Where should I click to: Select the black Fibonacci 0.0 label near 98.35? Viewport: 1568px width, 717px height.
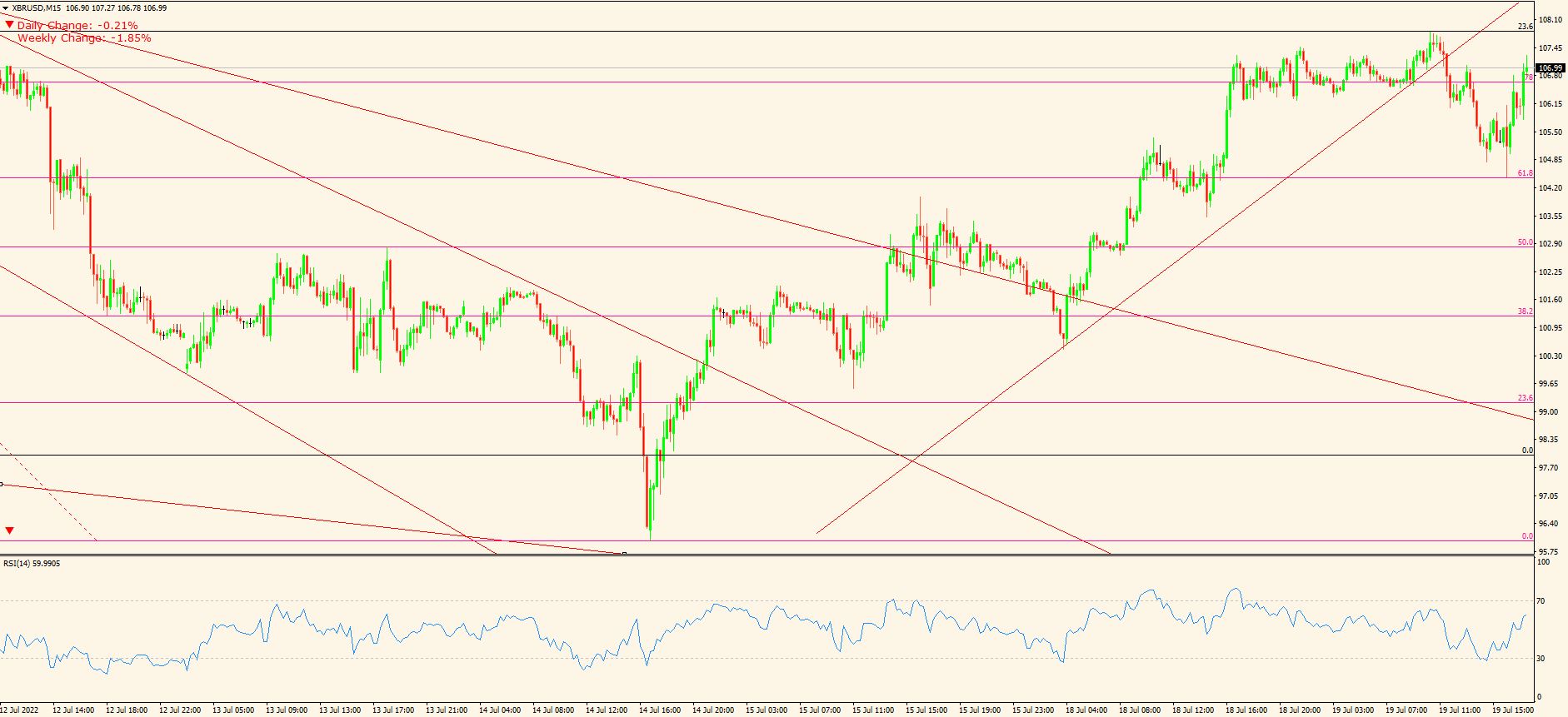coord(1527,451)
